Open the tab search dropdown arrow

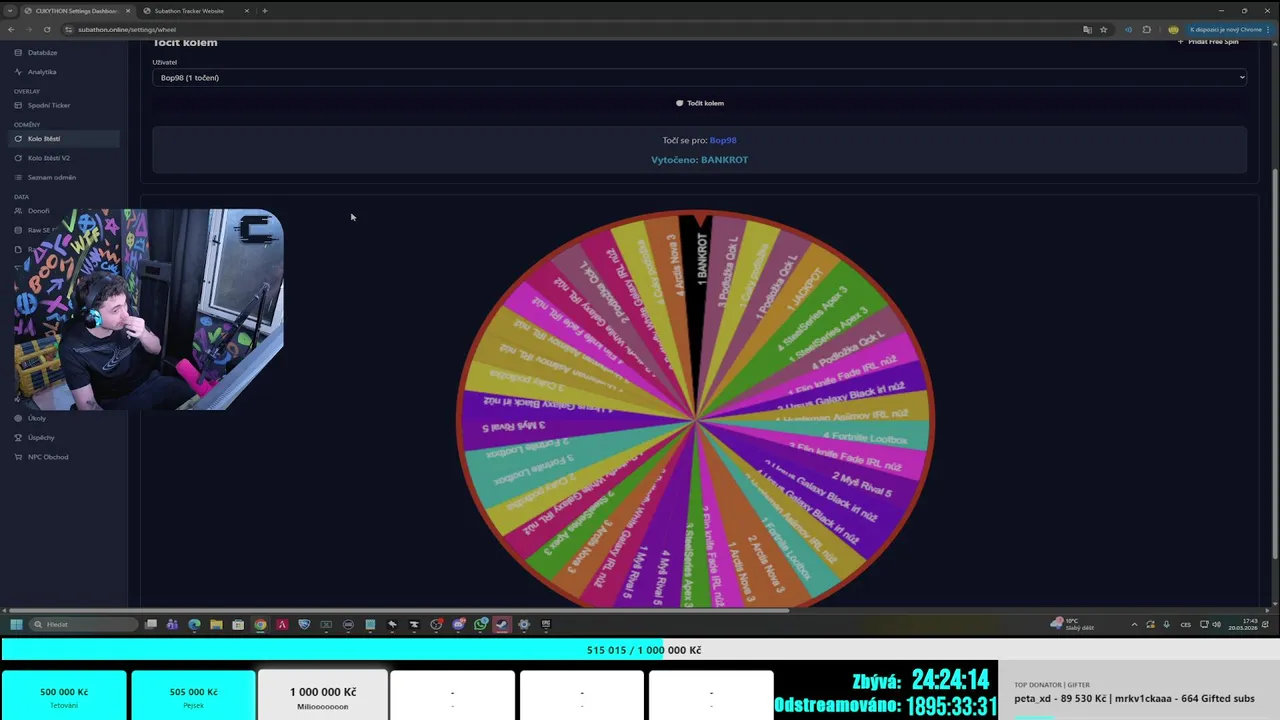pos(10,11)
